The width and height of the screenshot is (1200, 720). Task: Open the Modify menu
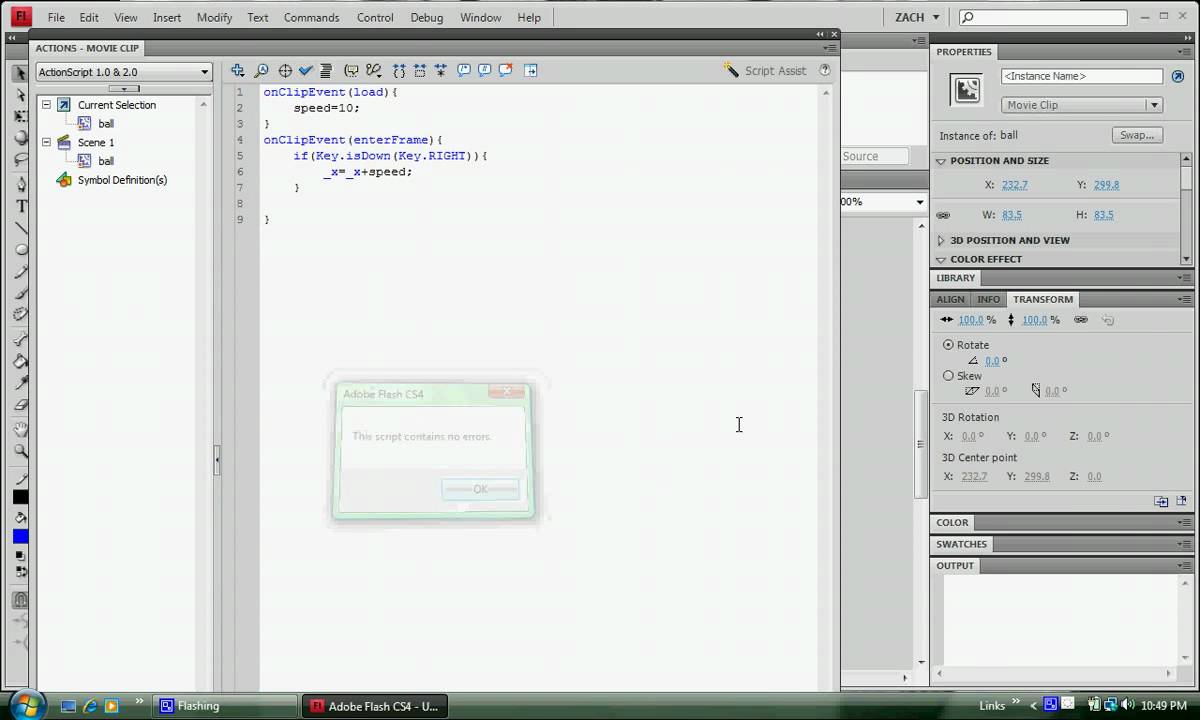pyautogui.click(x=214, y=17)
